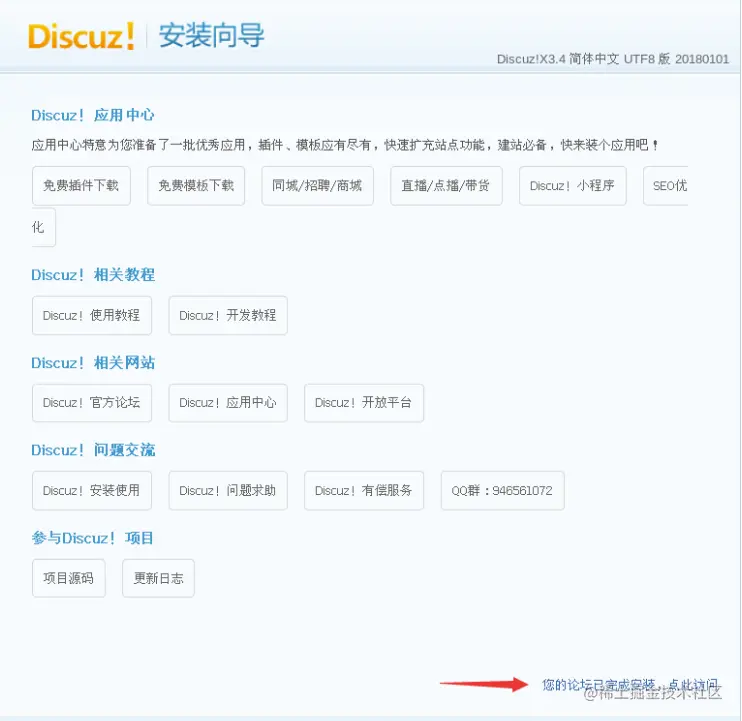Open Discuz! 应用中心 button
This screenshot has width=742, height=721.
point(228,403)
